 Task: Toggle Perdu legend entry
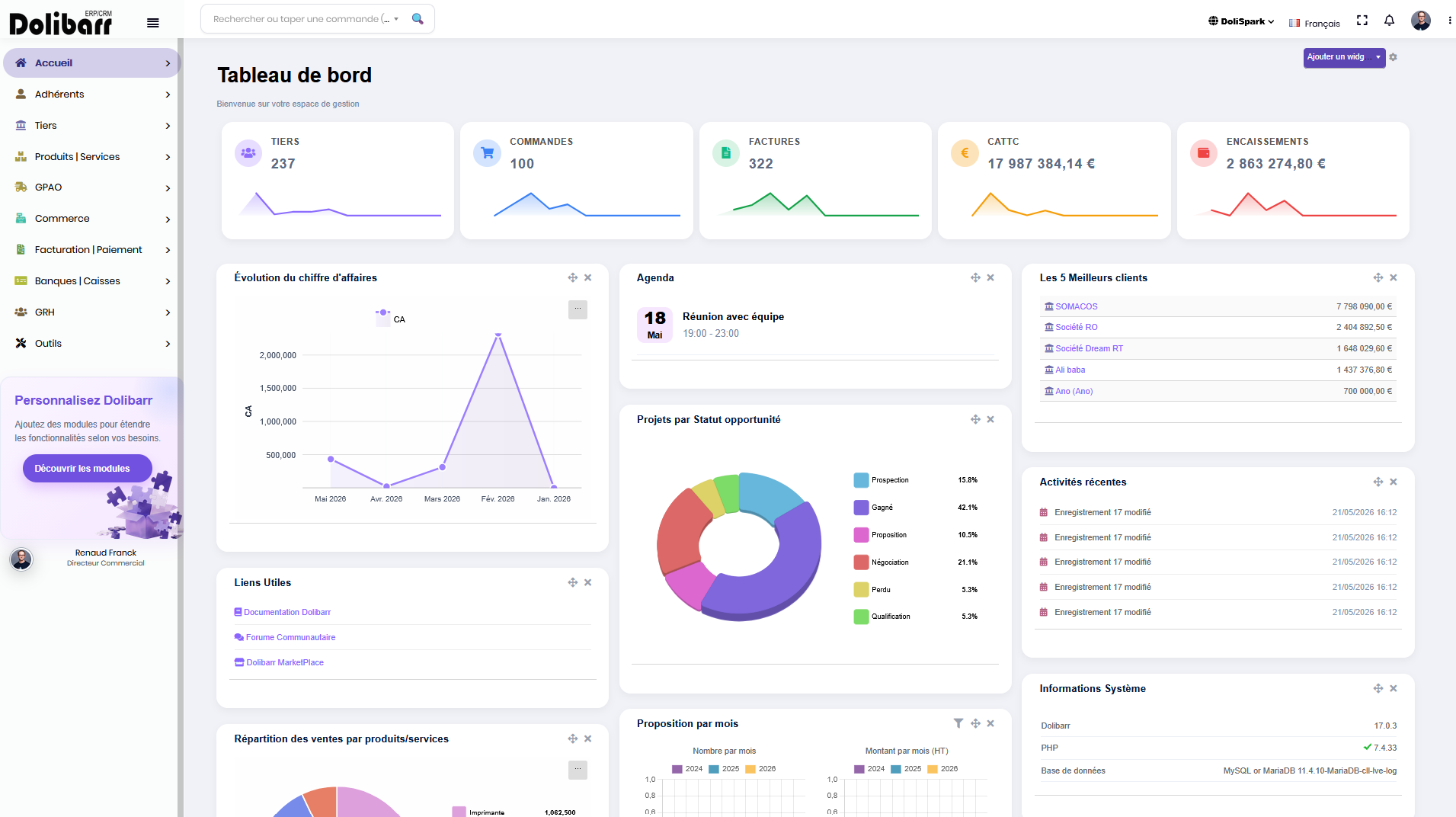[872, 590]
